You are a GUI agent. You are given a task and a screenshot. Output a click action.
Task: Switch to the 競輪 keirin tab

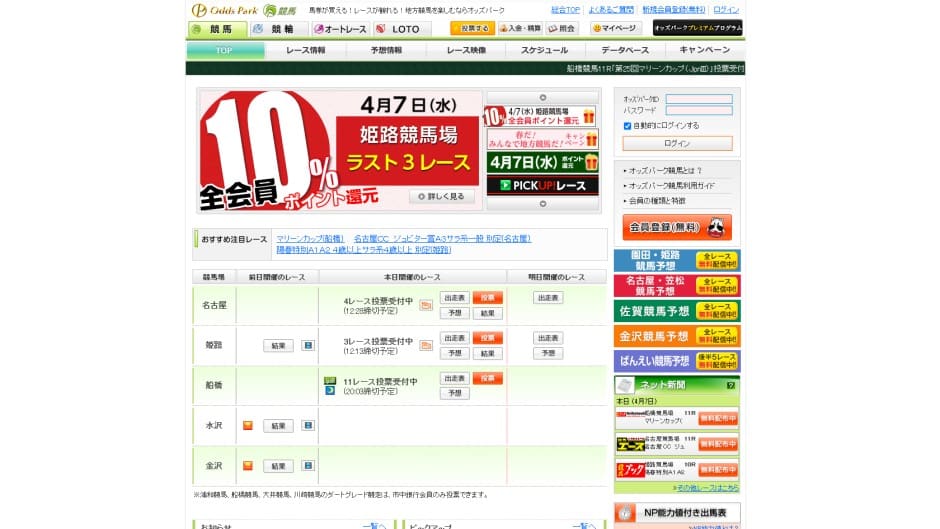pos(279,29)
